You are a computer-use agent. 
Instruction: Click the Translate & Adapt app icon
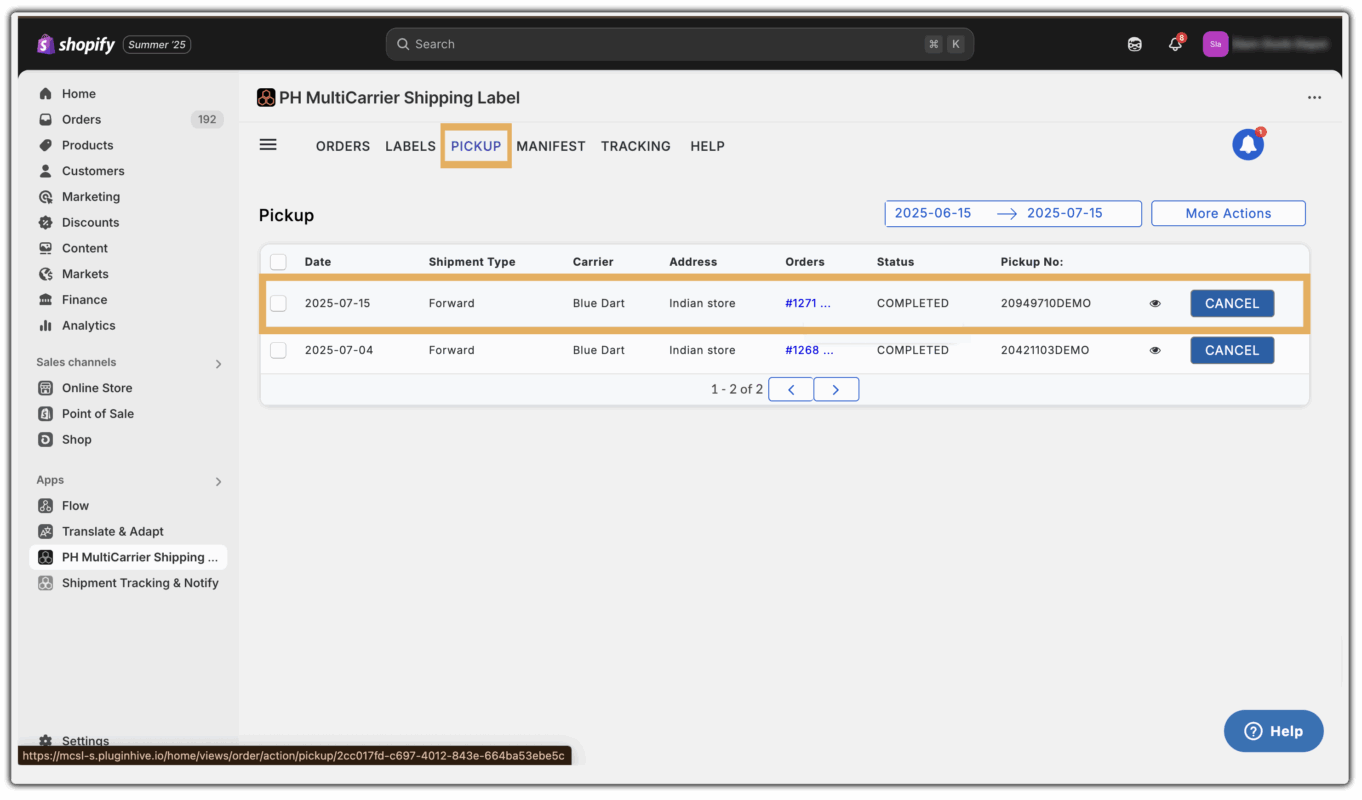pyautogui.click(x=45, y=532)
